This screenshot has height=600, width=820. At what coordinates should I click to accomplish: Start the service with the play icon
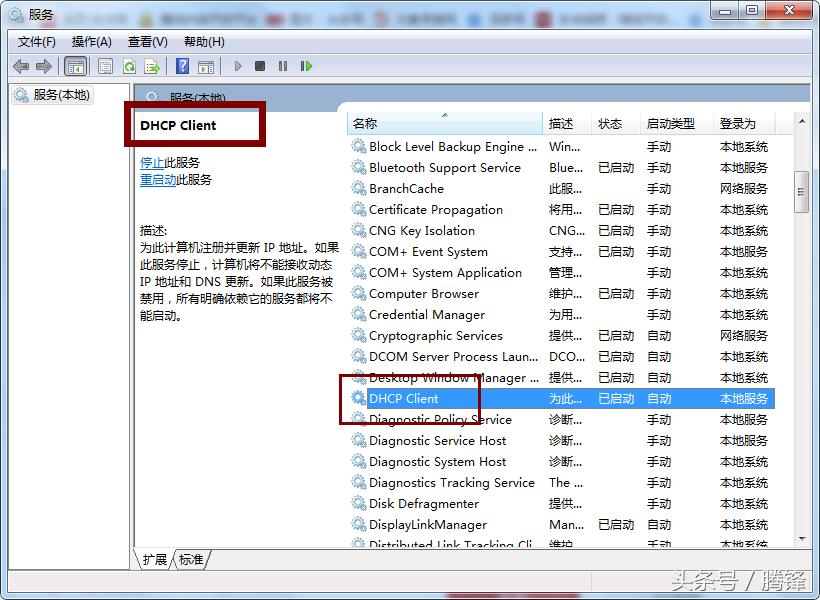point(237,66)
